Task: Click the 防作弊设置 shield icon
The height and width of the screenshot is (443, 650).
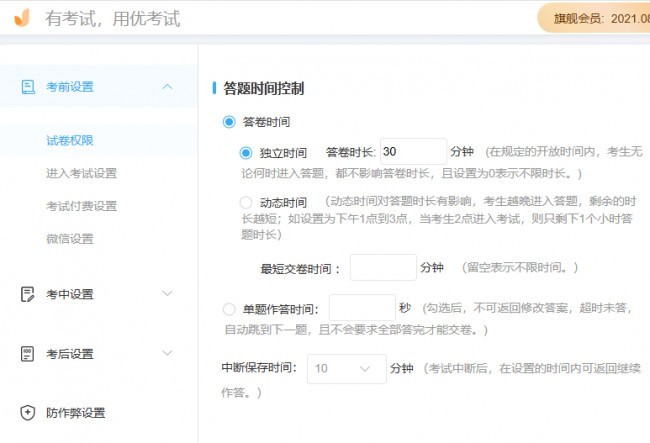Action: pyautogui.click(x=27, y=413)
